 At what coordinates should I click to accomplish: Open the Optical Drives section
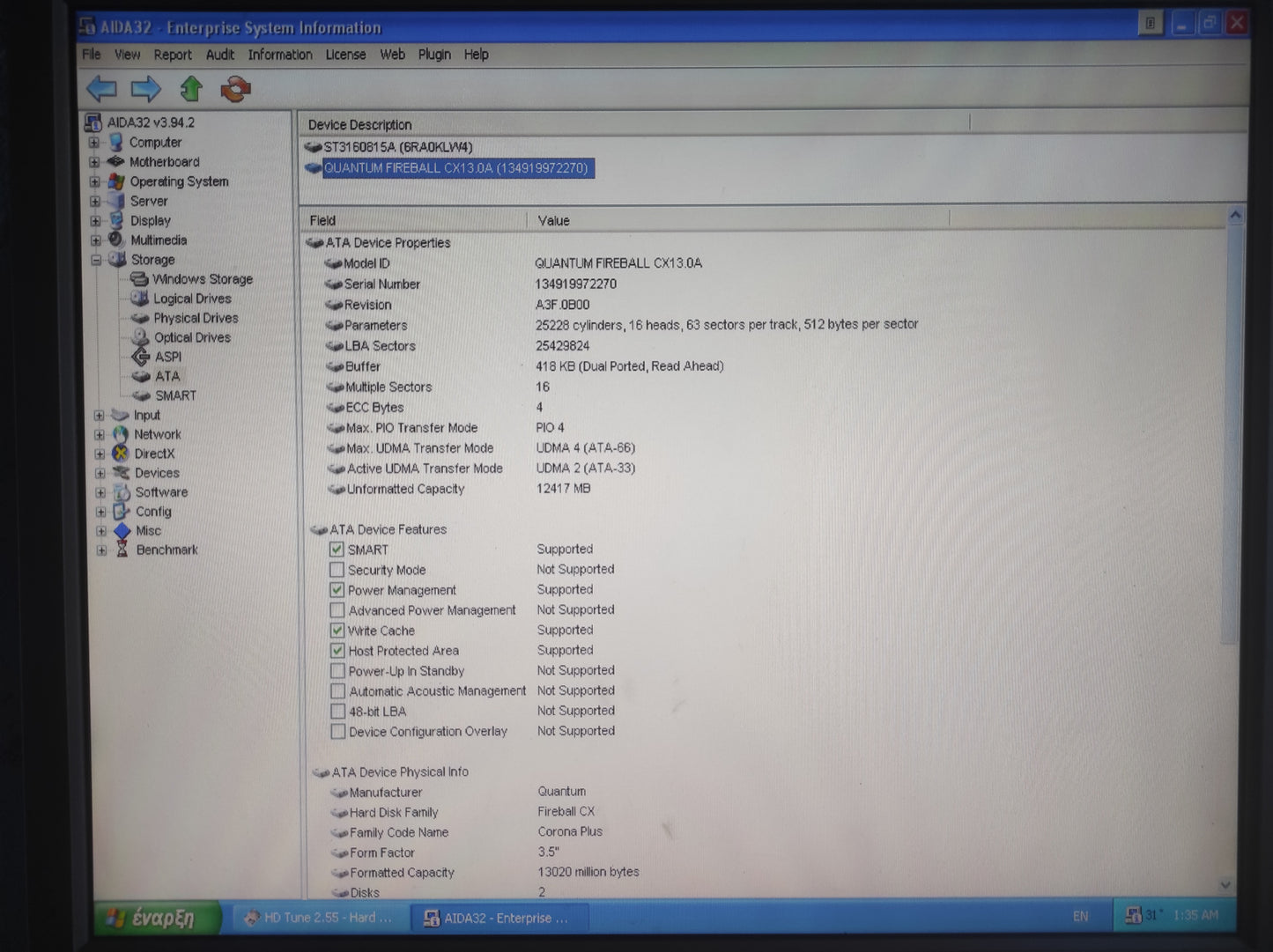[x=191, y=337]
